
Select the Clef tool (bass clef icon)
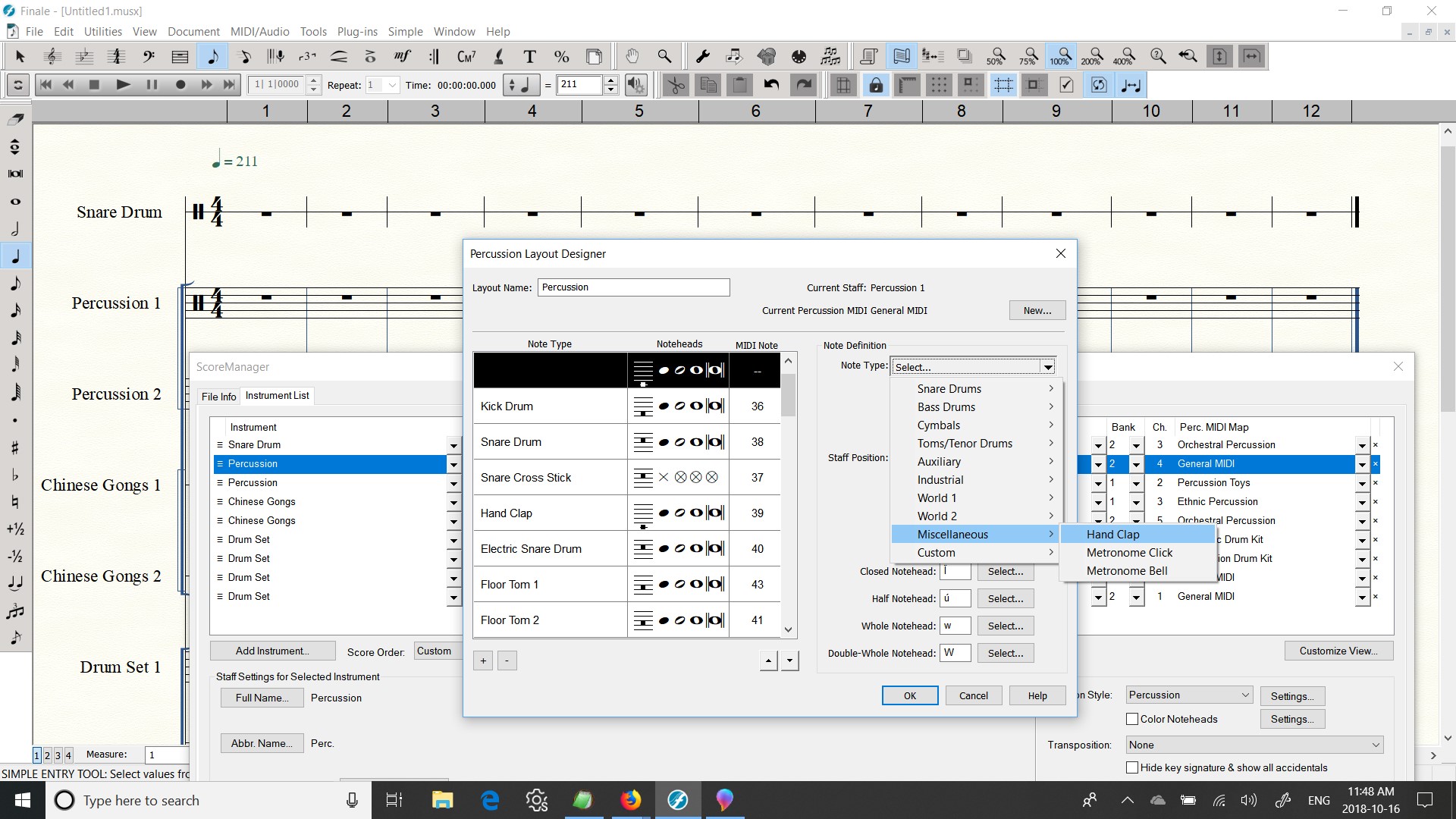149,56
